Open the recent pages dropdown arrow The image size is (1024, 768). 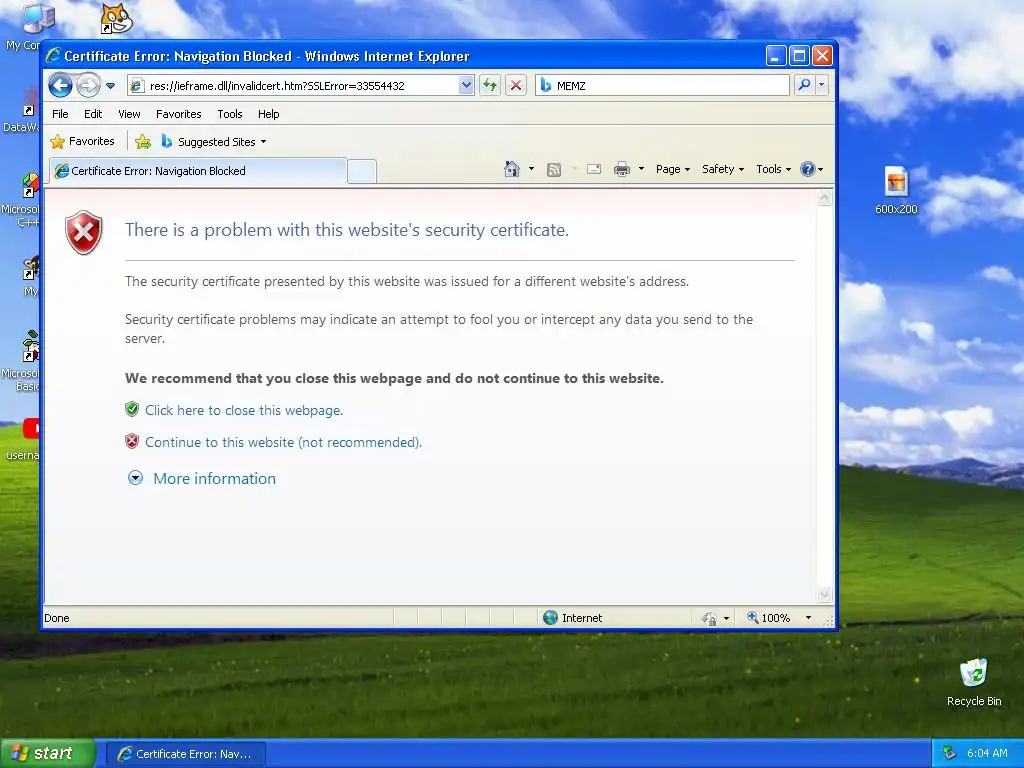click(110, 86)
